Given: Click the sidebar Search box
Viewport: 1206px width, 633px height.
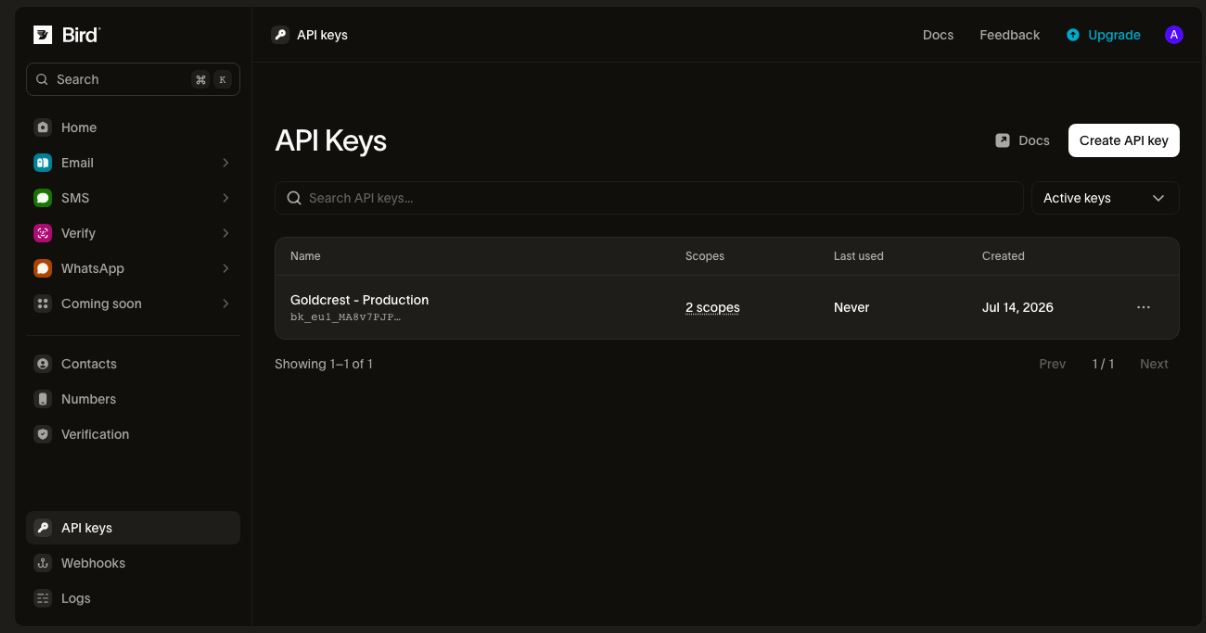Looking at the screenshot, I should (x=133, y=80).
